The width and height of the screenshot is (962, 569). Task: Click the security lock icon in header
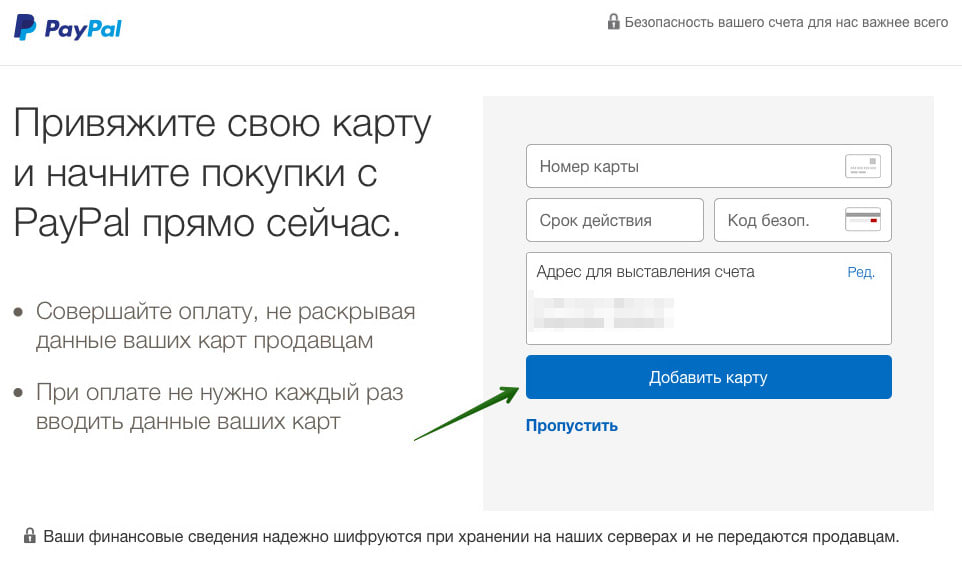point(613,21)
